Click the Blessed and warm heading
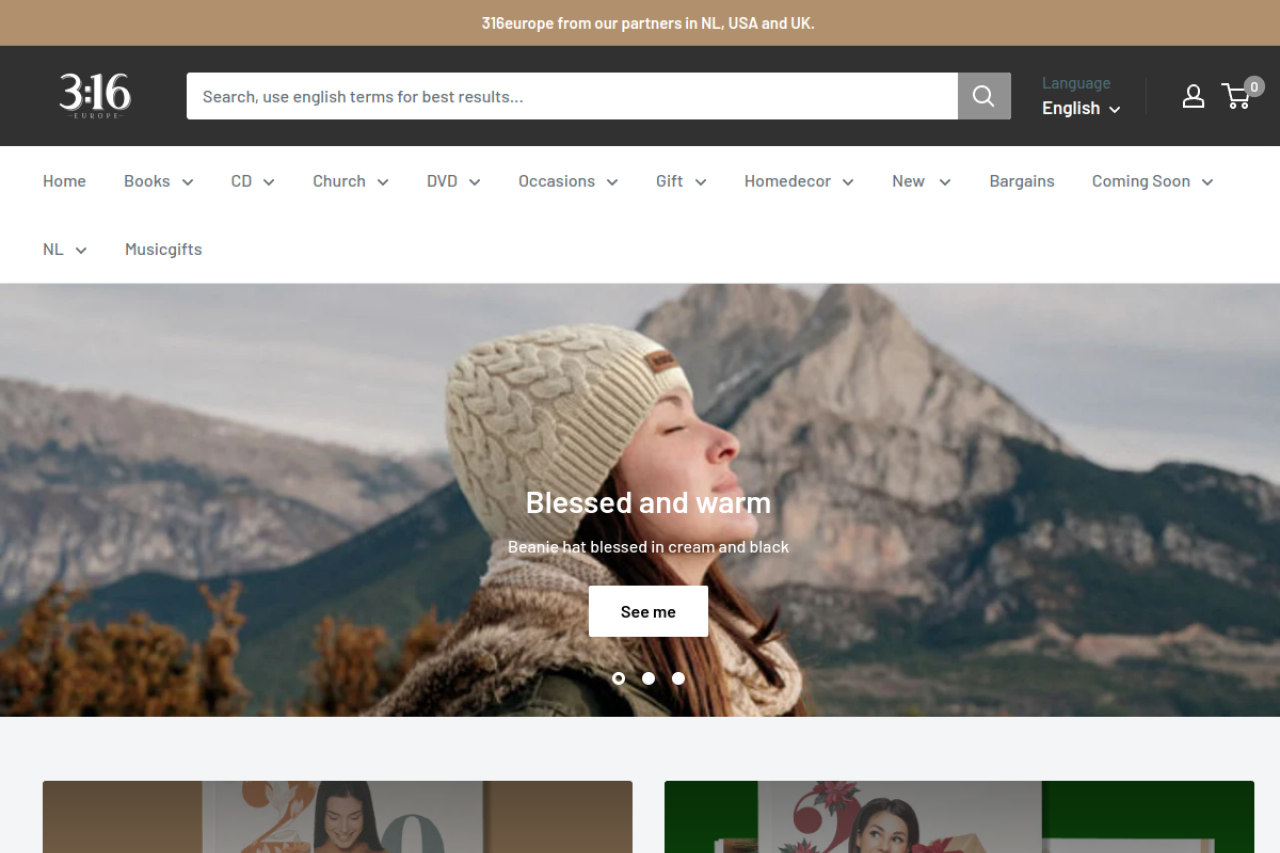This screenshot has height=853, width=1280. point(648,502)
